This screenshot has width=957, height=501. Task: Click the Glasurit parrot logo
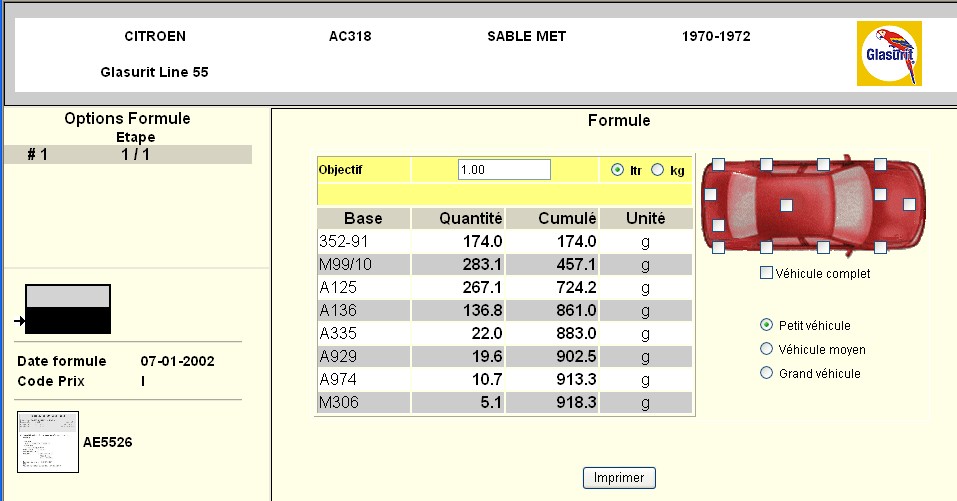point(889,54)
